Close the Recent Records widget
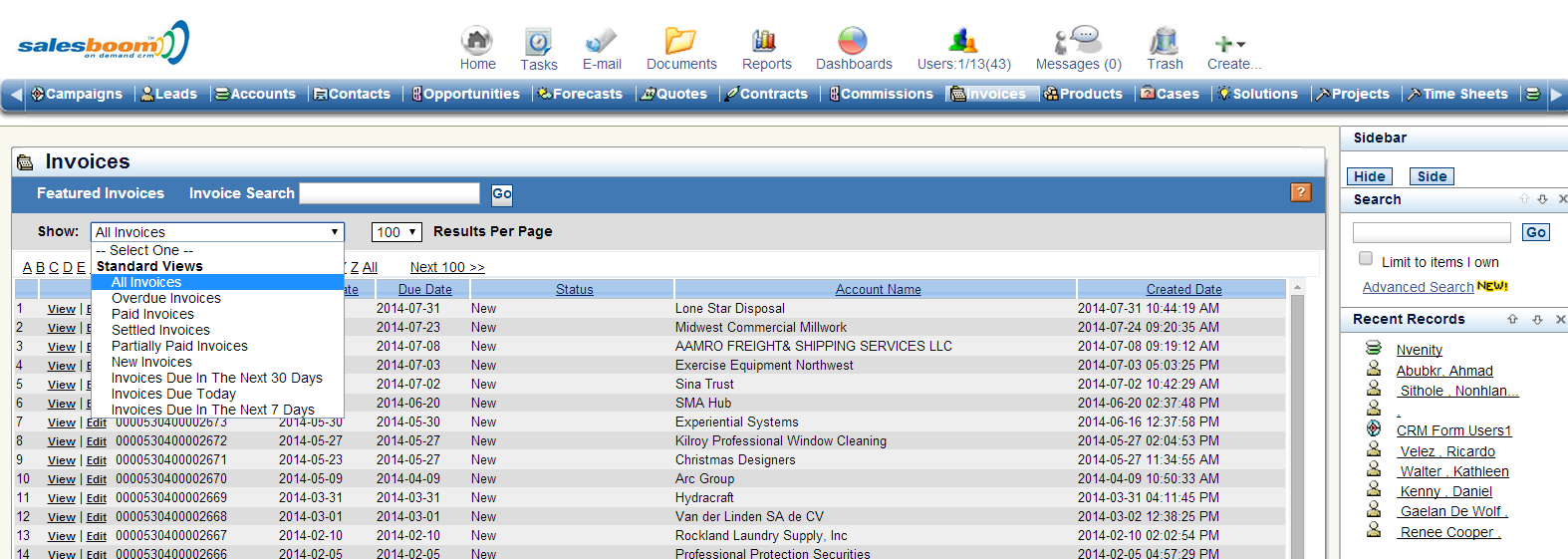This screenshot has width=1568, height=559. pos(1560,319)
